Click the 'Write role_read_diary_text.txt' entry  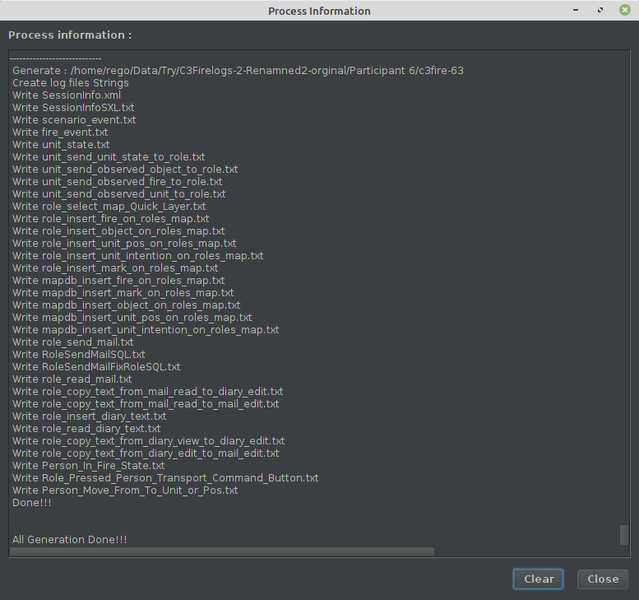[x=86, y=428]
